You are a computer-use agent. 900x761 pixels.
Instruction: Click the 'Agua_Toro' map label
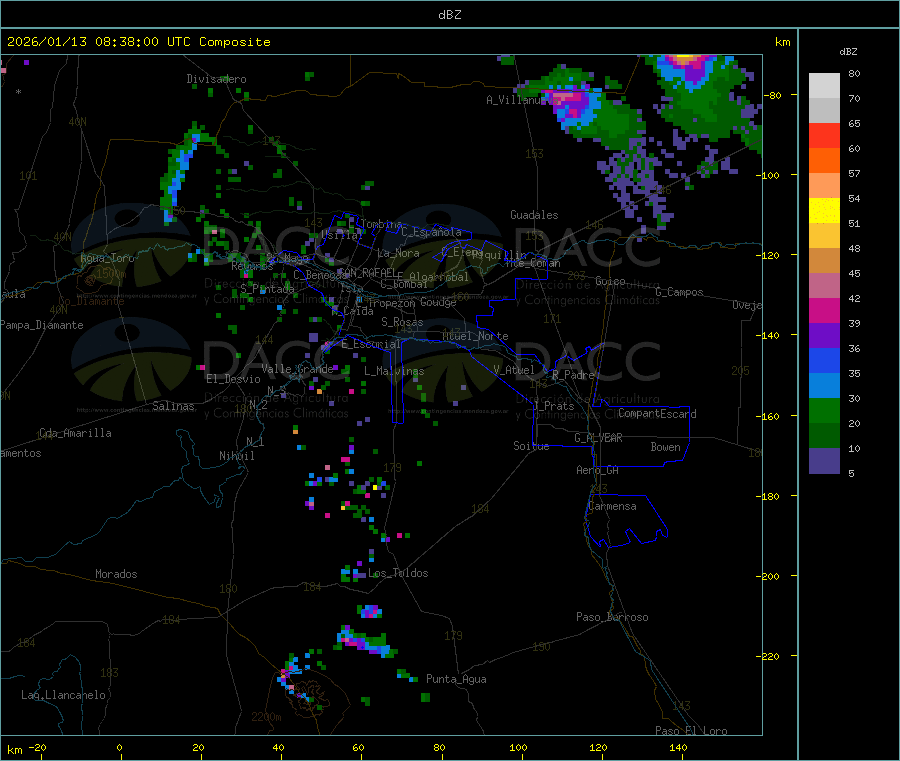pyautogui.click(x=107, y=258)
